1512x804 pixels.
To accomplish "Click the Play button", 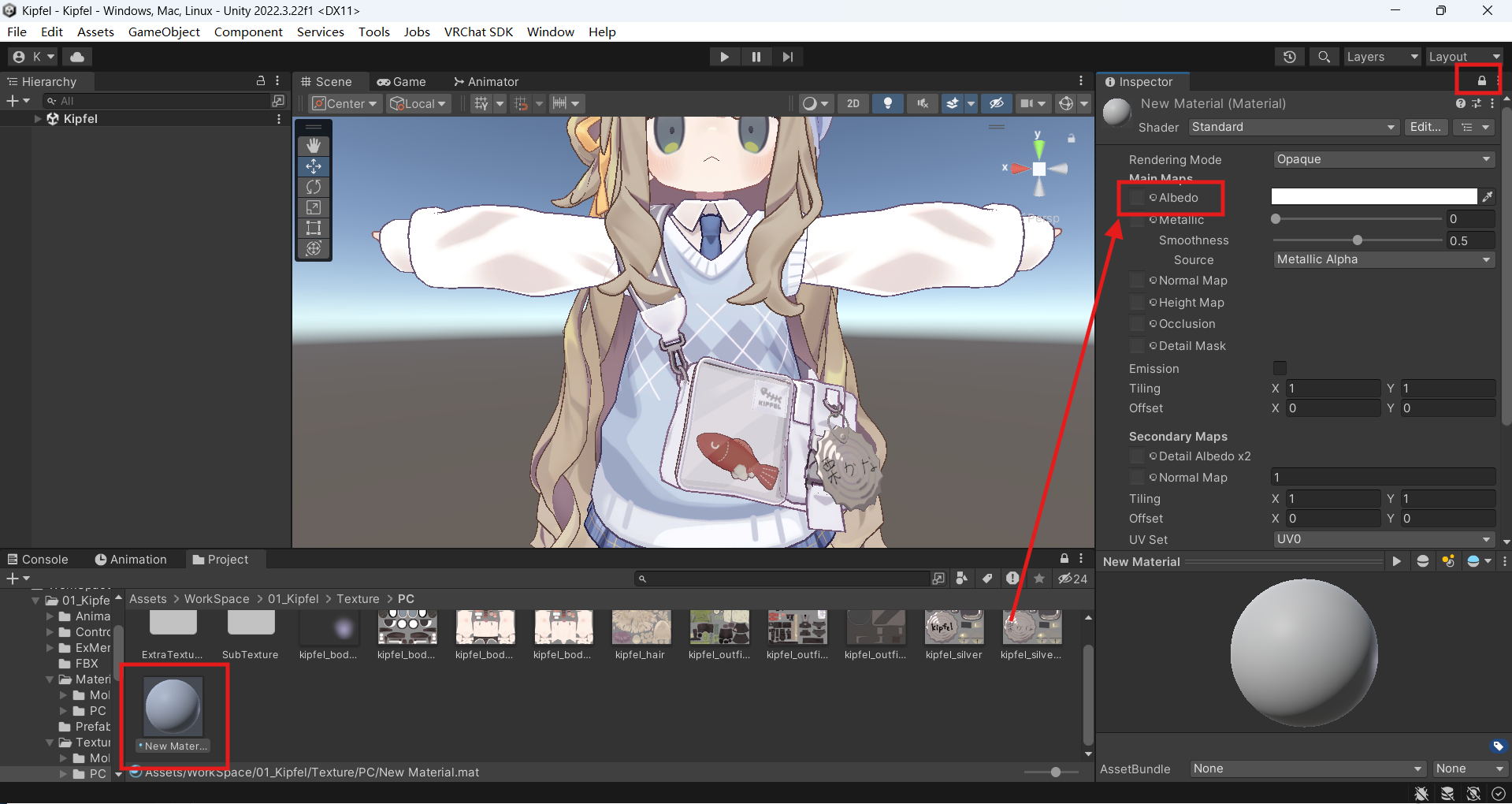I will pyautogui.click(x=724, y=57).
